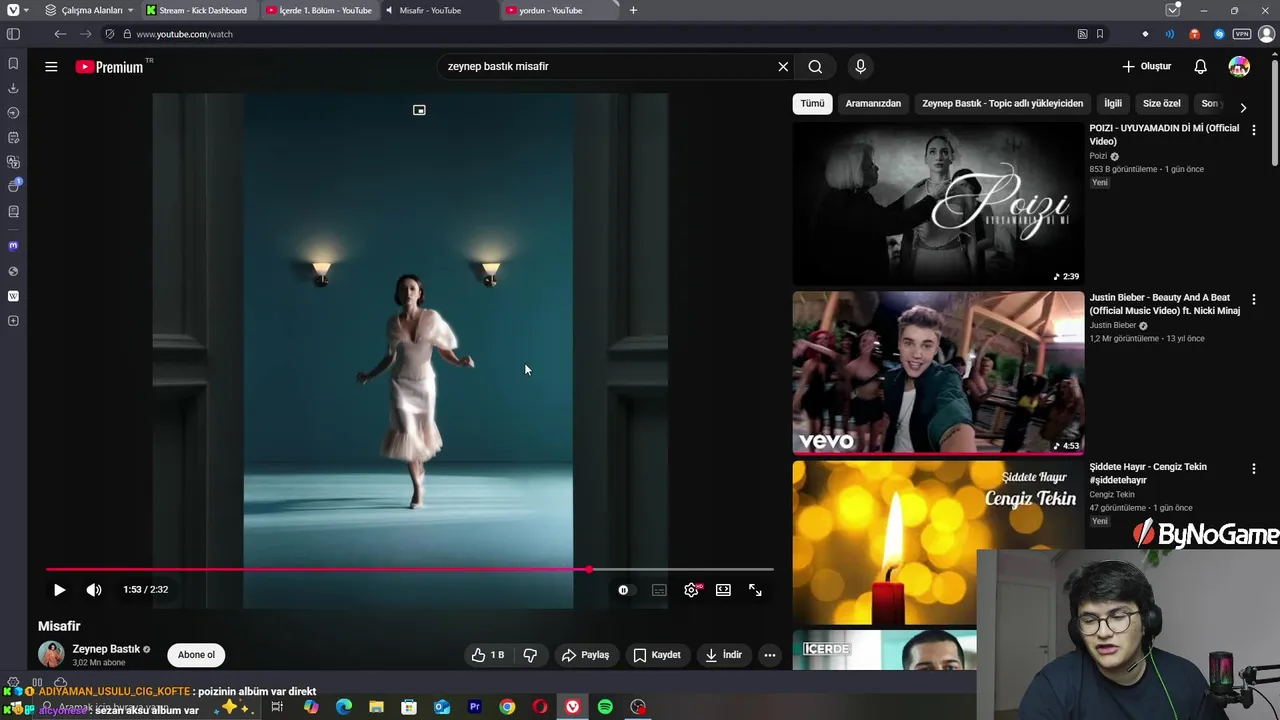Open options menu for Justin Bieber video
The height and width of the screenshot is (720, 1280).
[x=1253, y=299]
